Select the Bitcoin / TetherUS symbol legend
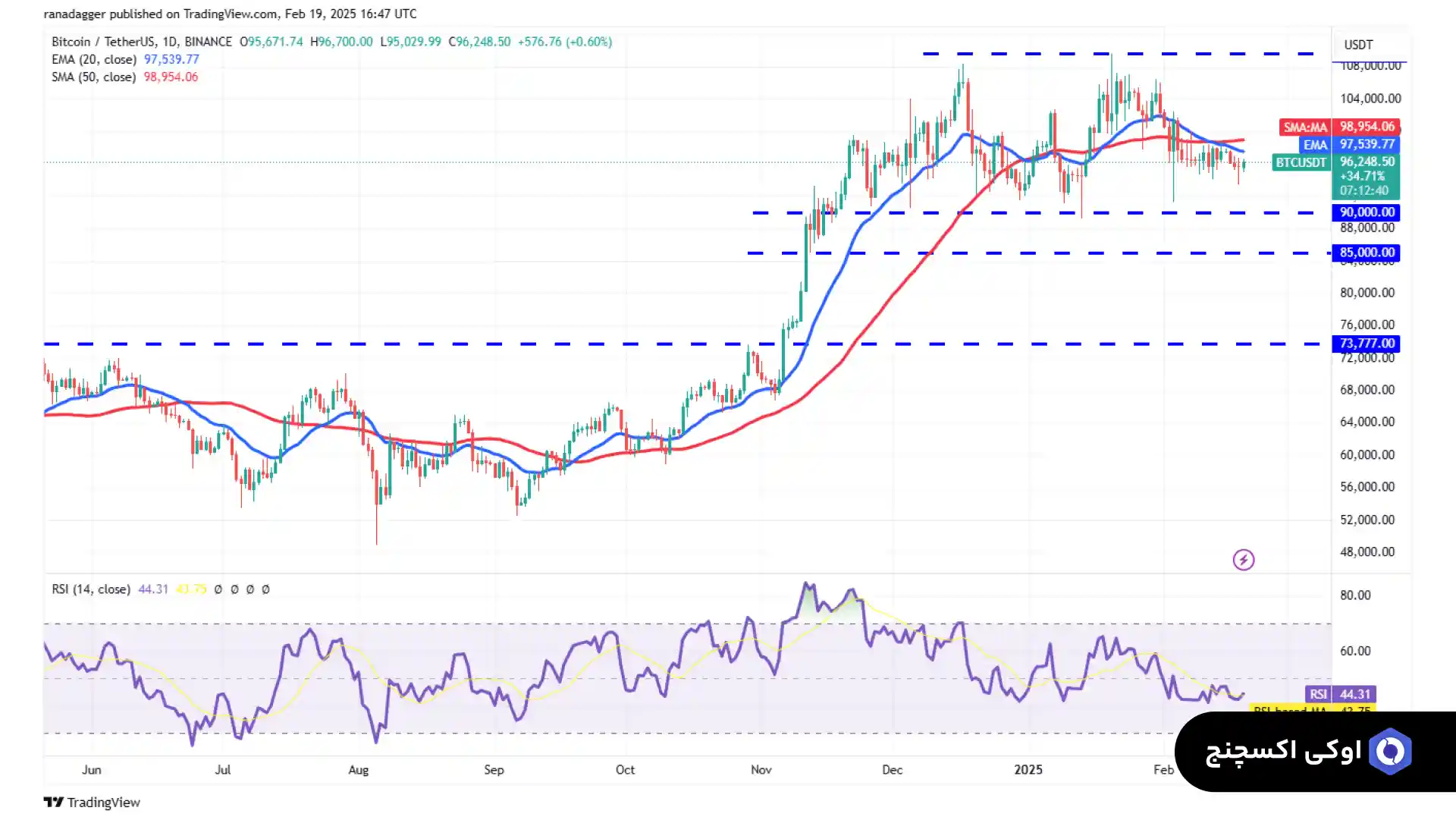The height and width of the screenshot is (820, 1456). tap(142, 42)
